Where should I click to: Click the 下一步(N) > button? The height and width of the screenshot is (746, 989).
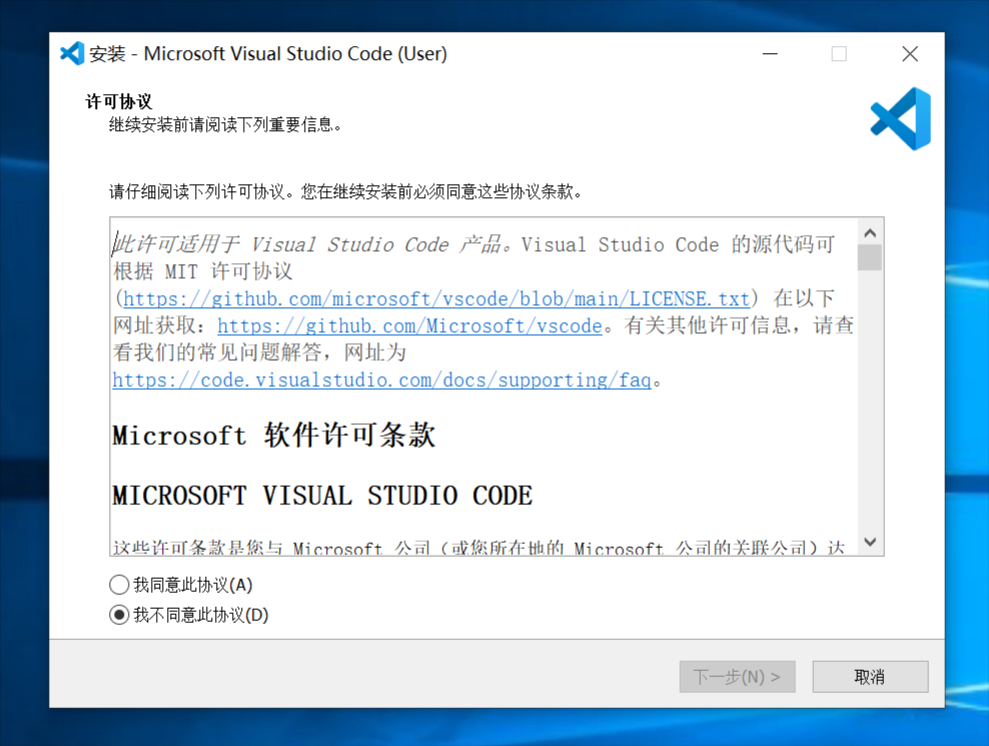coord(737,677)
